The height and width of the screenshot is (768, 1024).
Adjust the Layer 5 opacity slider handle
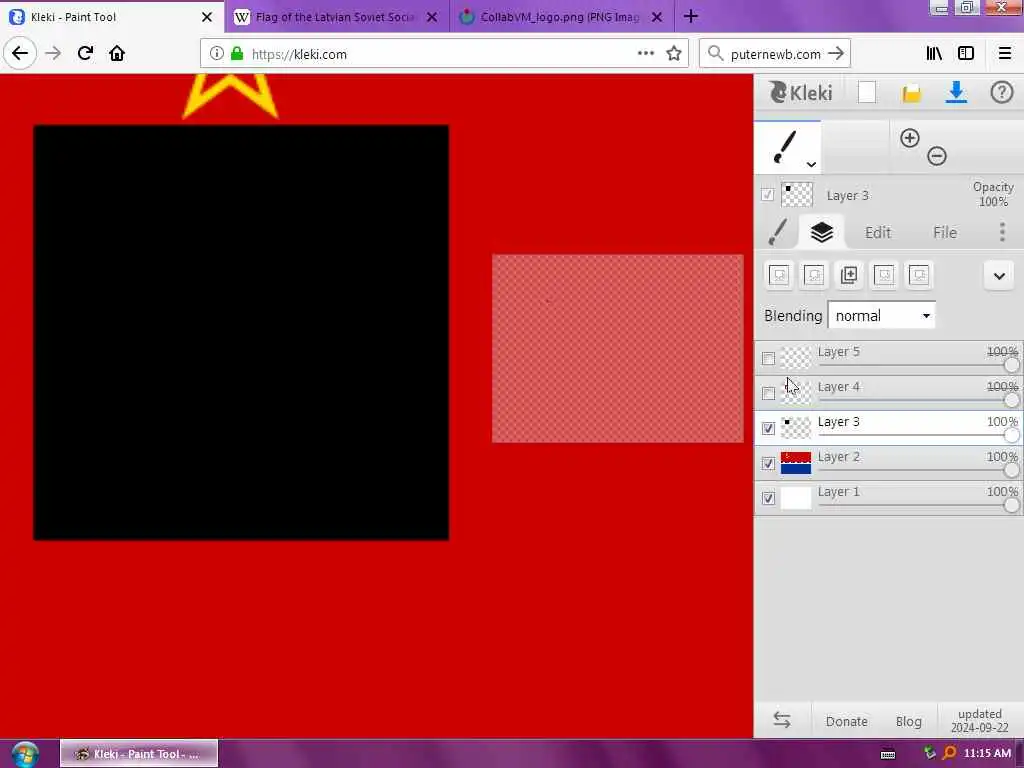pos(1011,364)
